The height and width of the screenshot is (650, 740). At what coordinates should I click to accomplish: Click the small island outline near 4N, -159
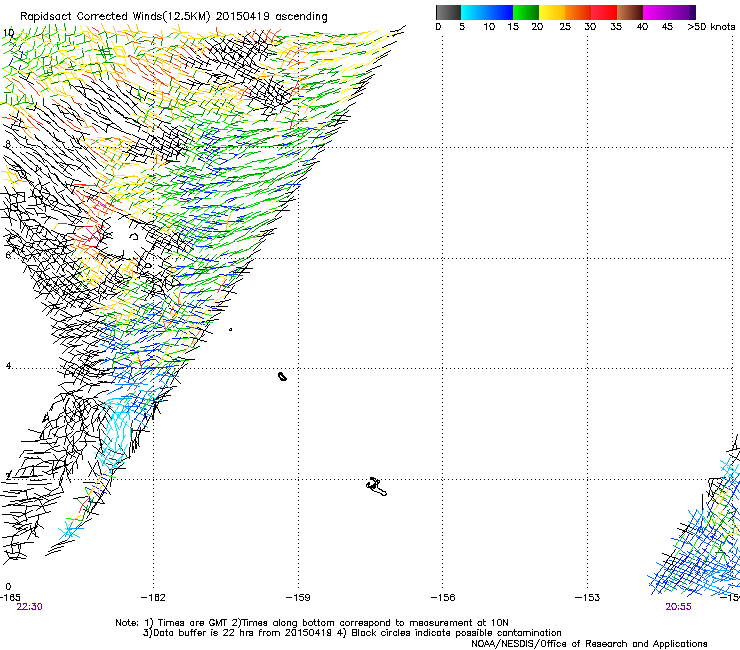click(x=282, y=376)
